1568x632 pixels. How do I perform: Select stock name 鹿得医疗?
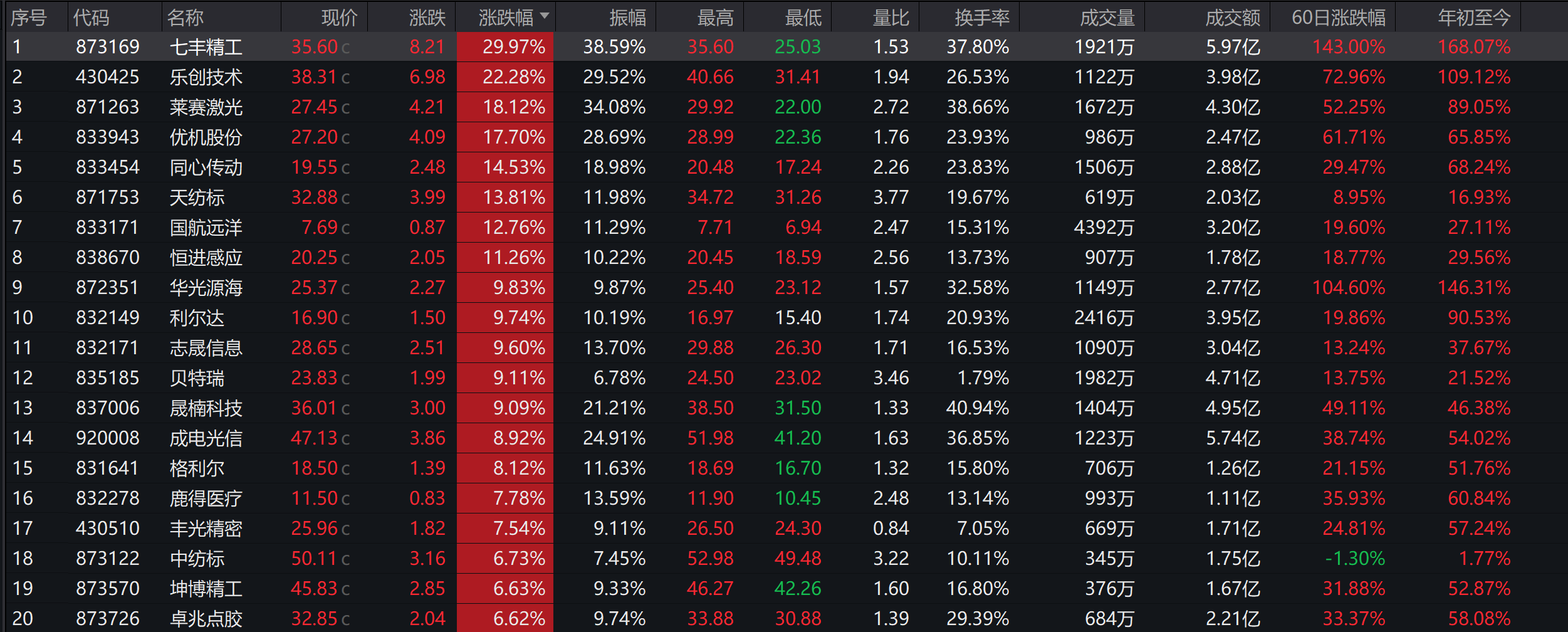206,498
